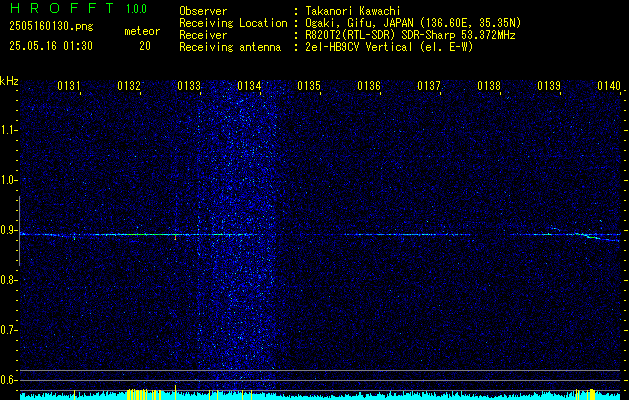Click the 0.7 kHz axis tick label
Screen dimensions: 629x400
8,330
